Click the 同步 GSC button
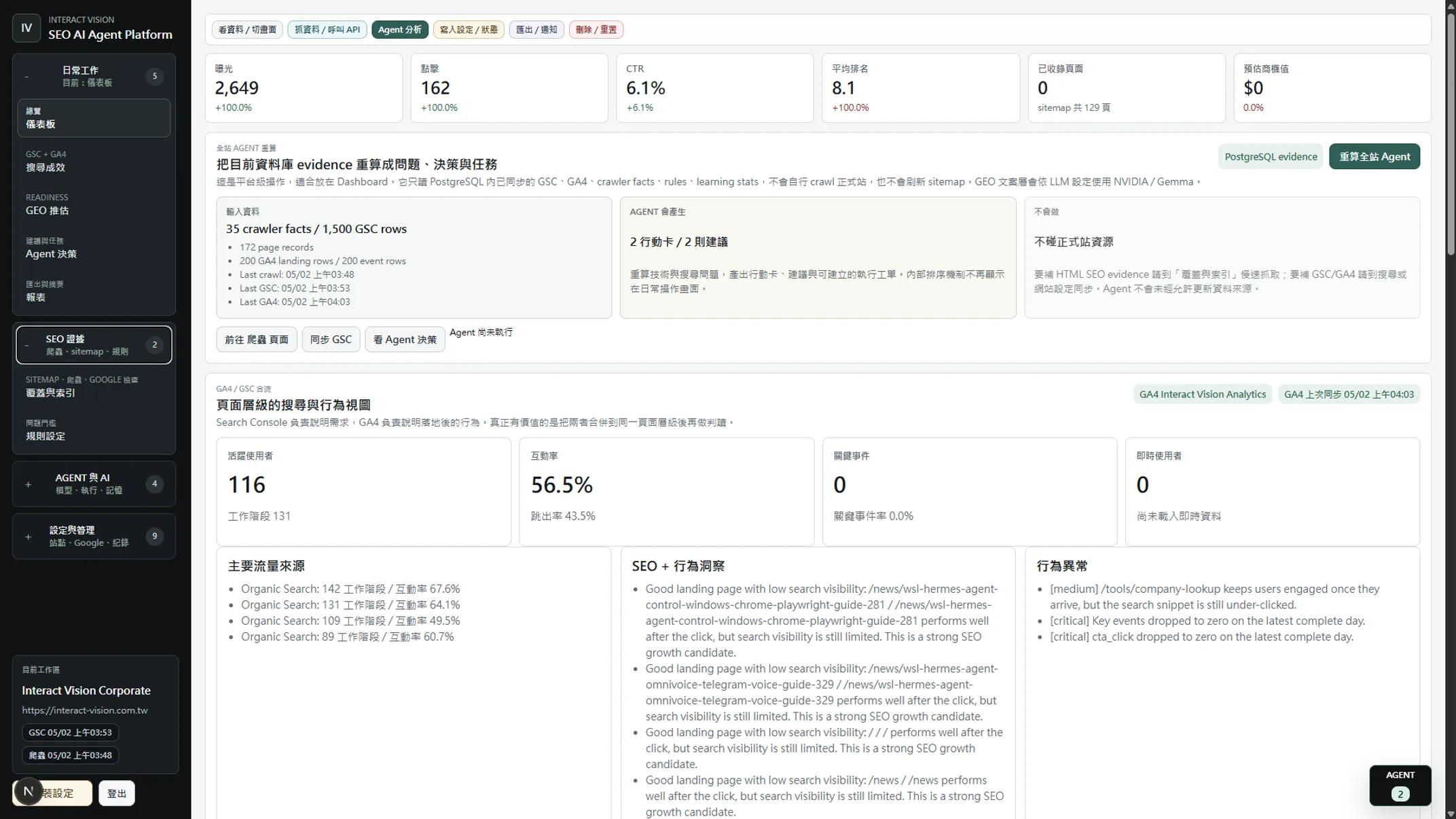The image size is (1456, 819). pos(331,340)
